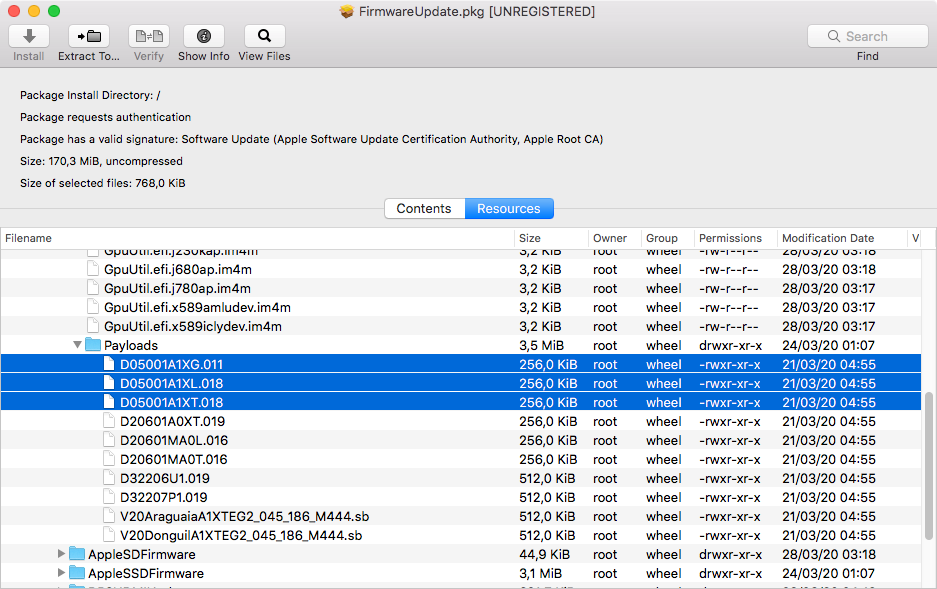
Task: Select file name D20601A0XT.019
Action: point(173,422)
